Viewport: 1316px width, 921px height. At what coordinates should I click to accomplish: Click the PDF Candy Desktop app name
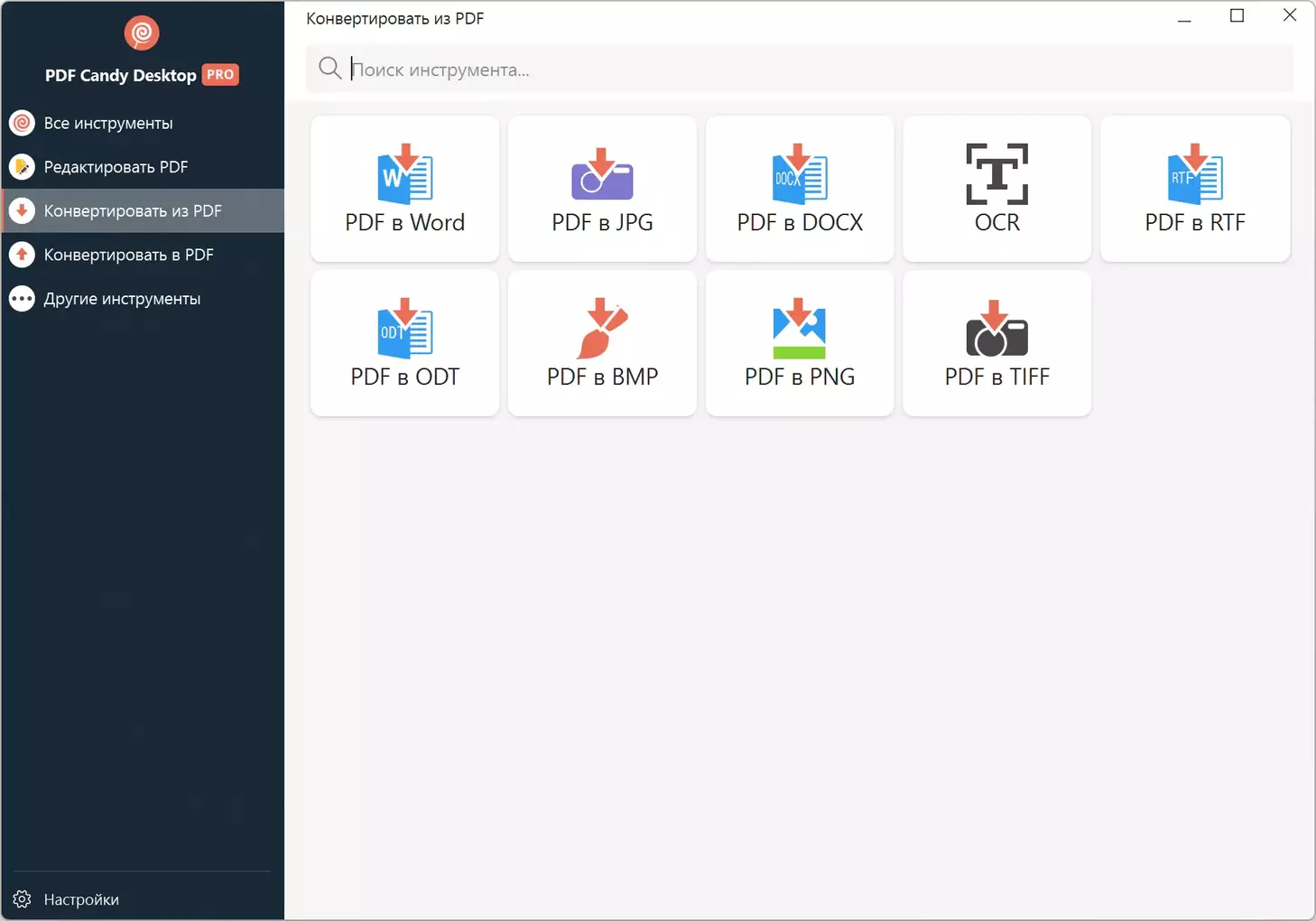(121, 76)
